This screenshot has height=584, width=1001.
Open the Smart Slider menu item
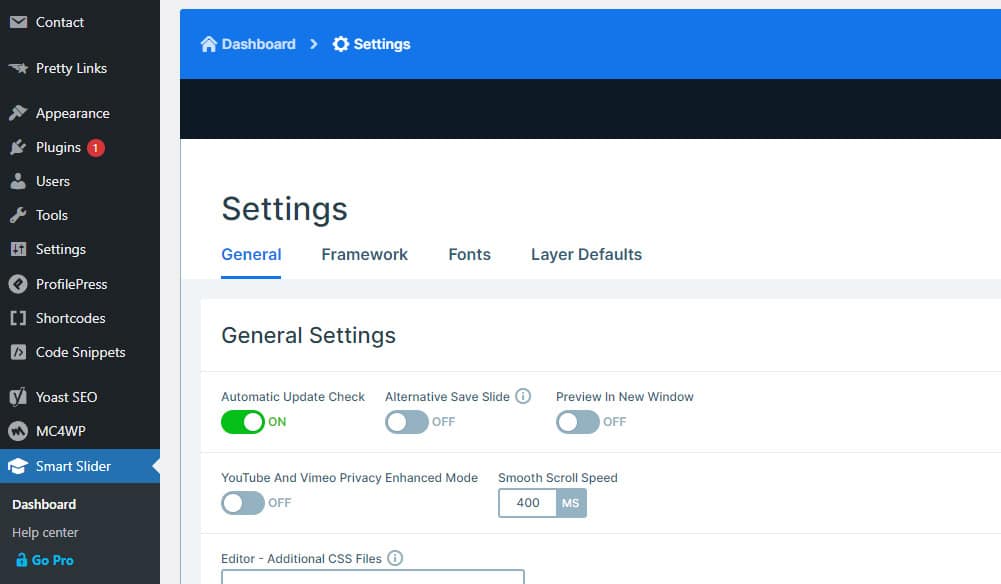coord(80,466)
